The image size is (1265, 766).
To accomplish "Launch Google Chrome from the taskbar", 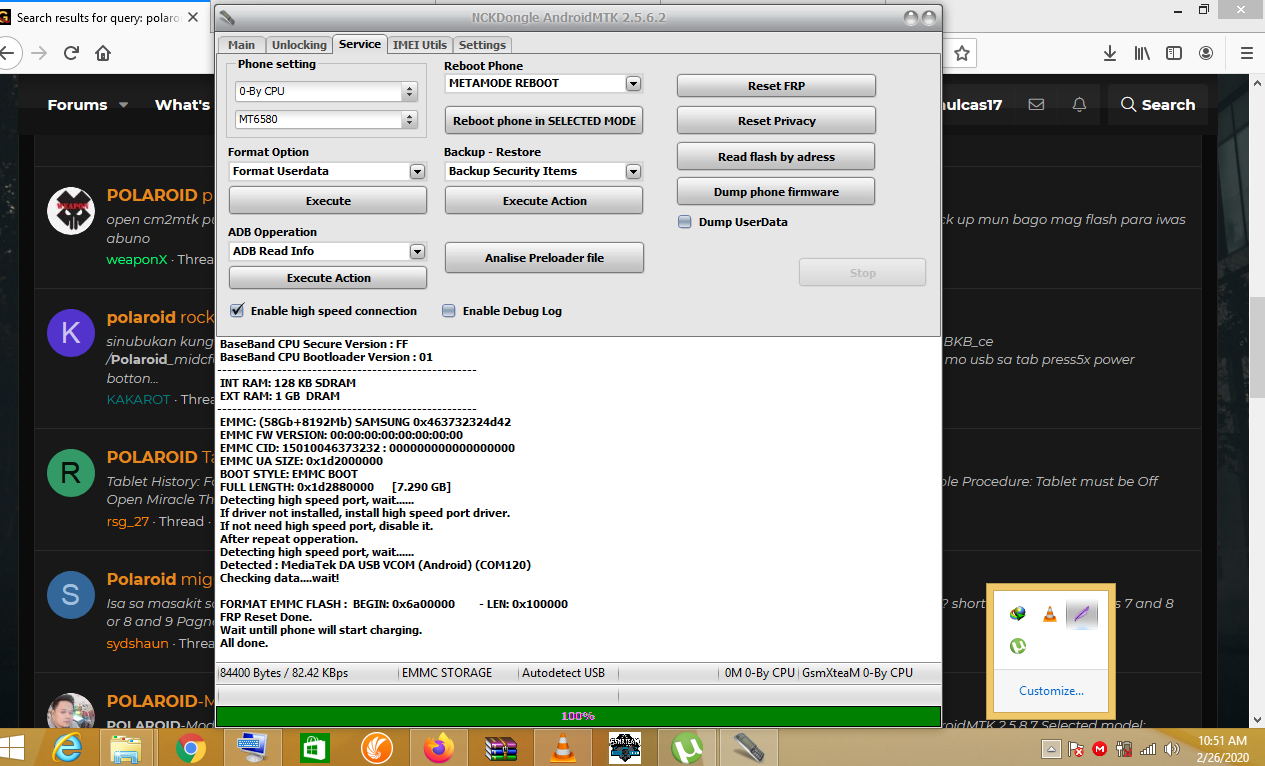I will 190,747.
